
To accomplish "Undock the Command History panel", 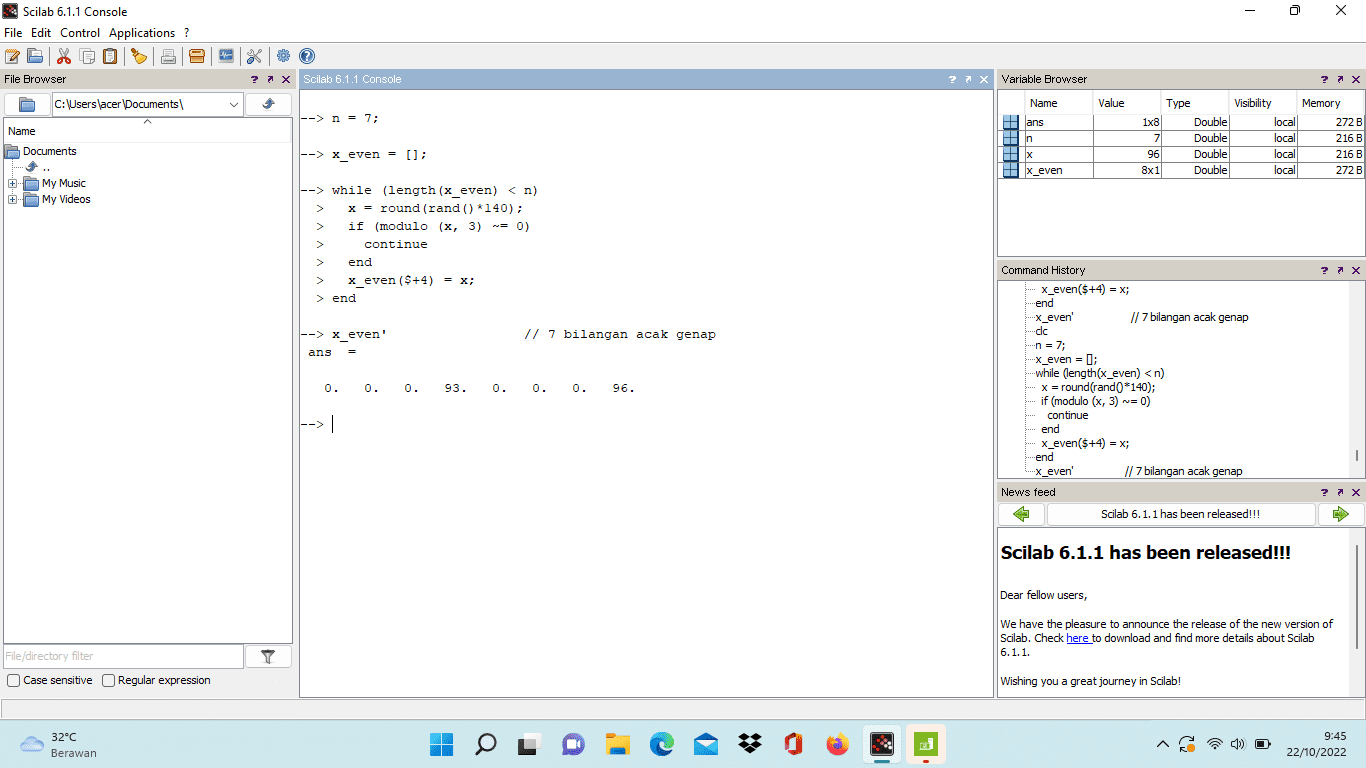I will 1340,270.
